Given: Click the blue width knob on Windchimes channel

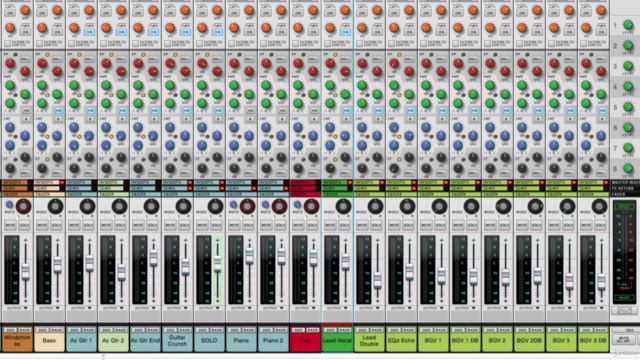Looking at the screenshot, I should (9, 204).
